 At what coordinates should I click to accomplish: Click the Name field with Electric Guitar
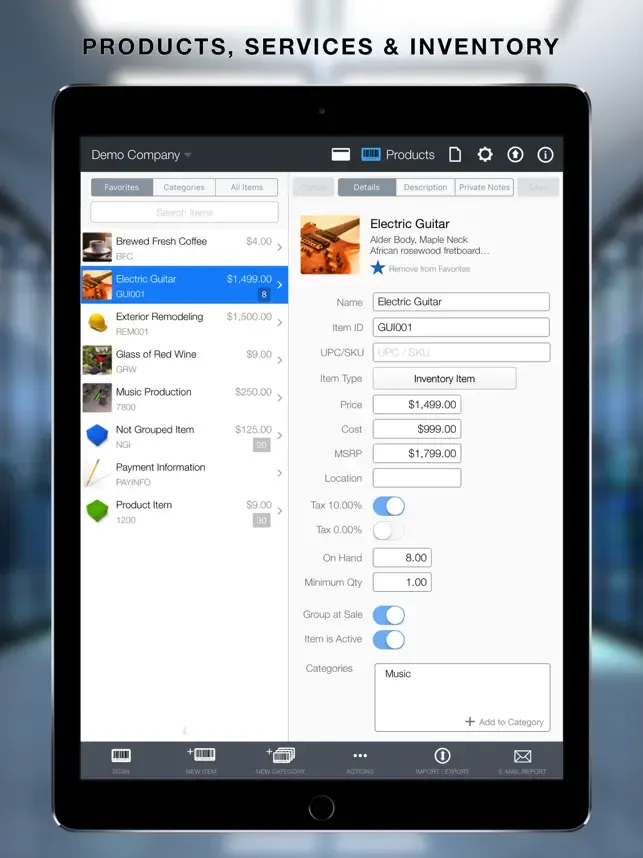coord(461,302)
